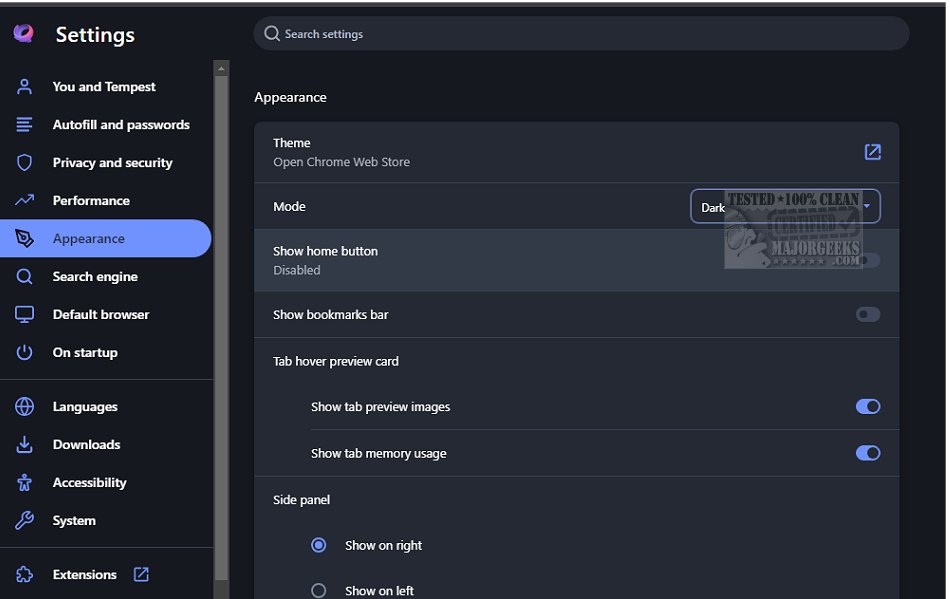
Task: Open Autofill and passwords settings section
Action: pos(121,125)
